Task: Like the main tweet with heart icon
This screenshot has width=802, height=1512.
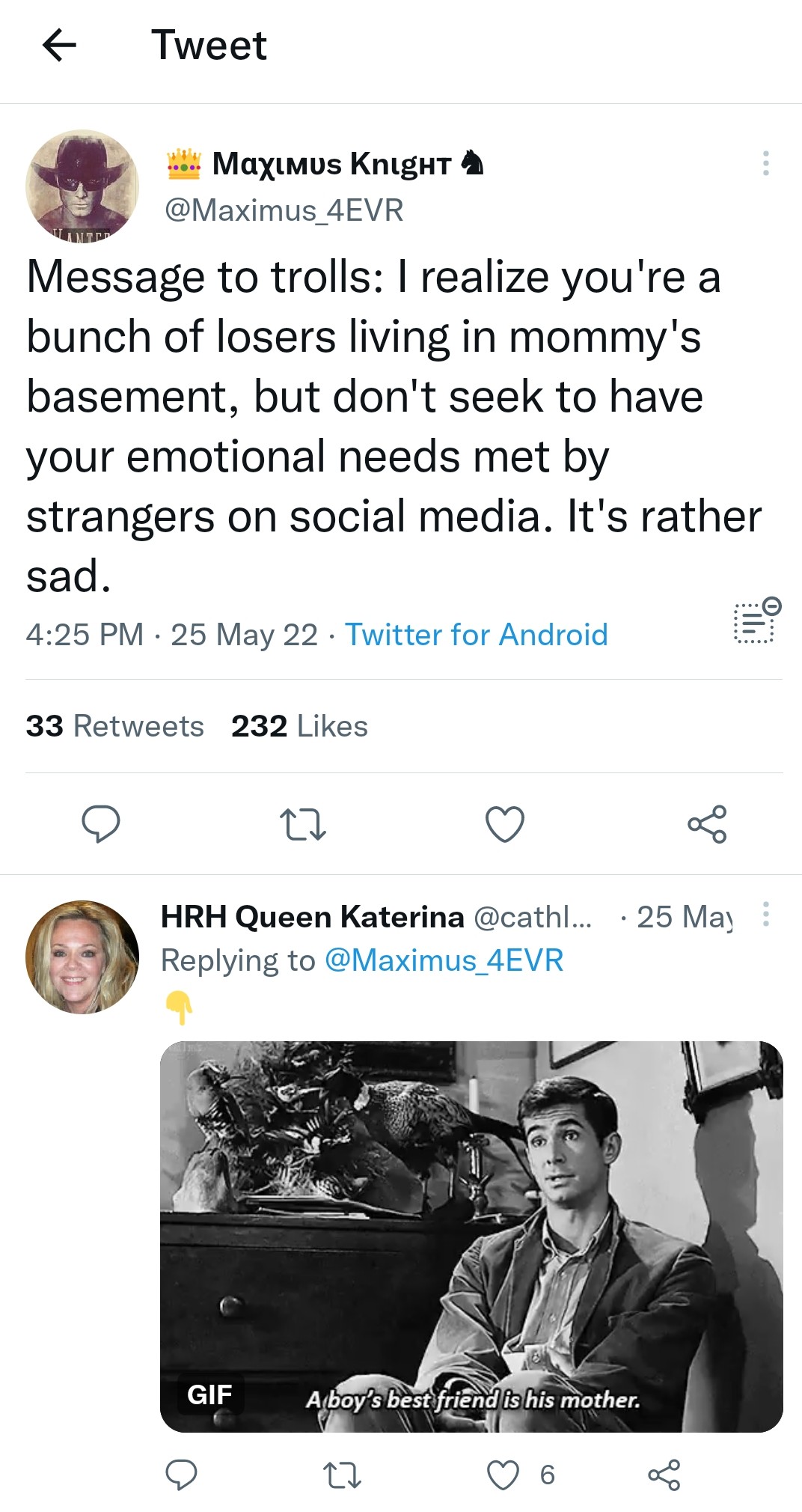Action: (x=505, y=824)
